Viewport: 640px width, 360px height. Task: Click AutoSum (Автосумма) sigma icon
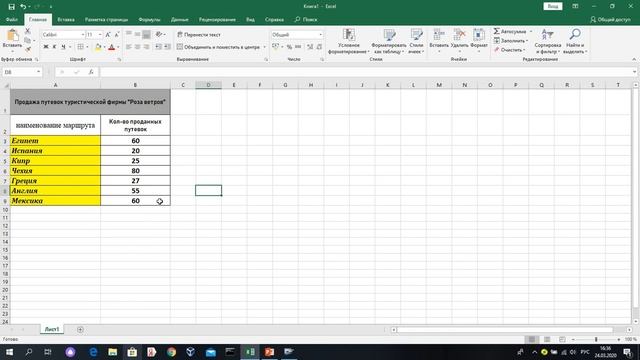point(497,31)
